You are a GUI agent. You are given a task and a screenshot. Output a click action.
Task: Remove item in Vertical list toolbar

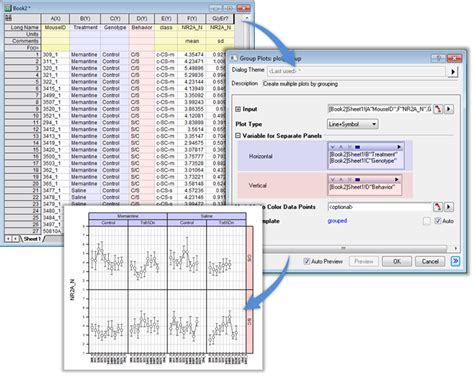click(x=349, y=180)
